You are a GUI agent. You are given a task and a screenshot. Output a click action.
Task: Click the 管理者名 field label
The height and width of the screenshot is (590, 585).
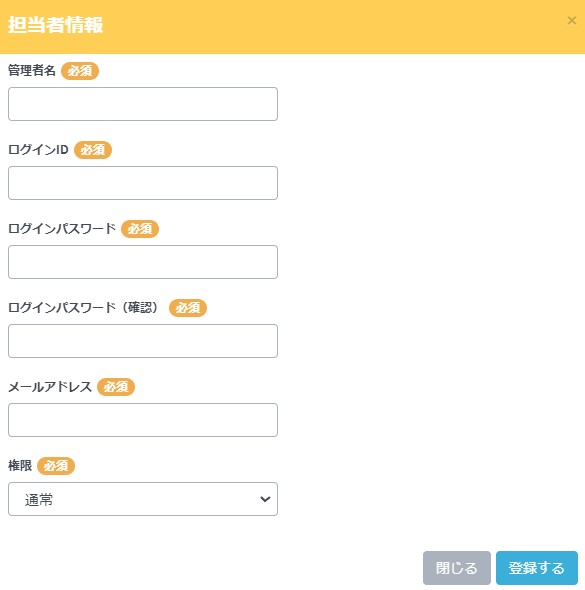click(x=32, y=70)
